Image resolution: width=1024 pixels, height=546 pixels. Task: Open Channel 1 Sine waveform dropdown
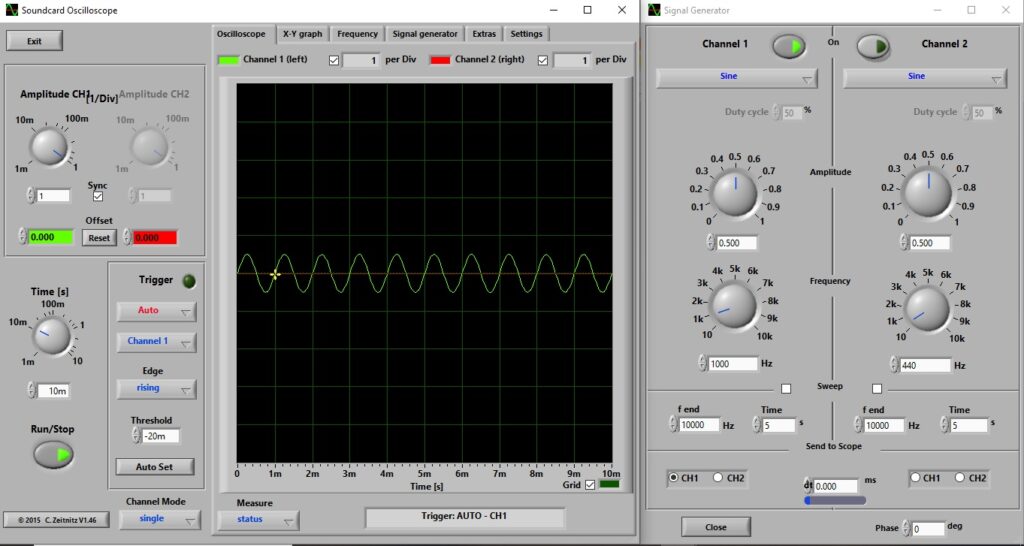pyautogui.click(x=736, y=78)
